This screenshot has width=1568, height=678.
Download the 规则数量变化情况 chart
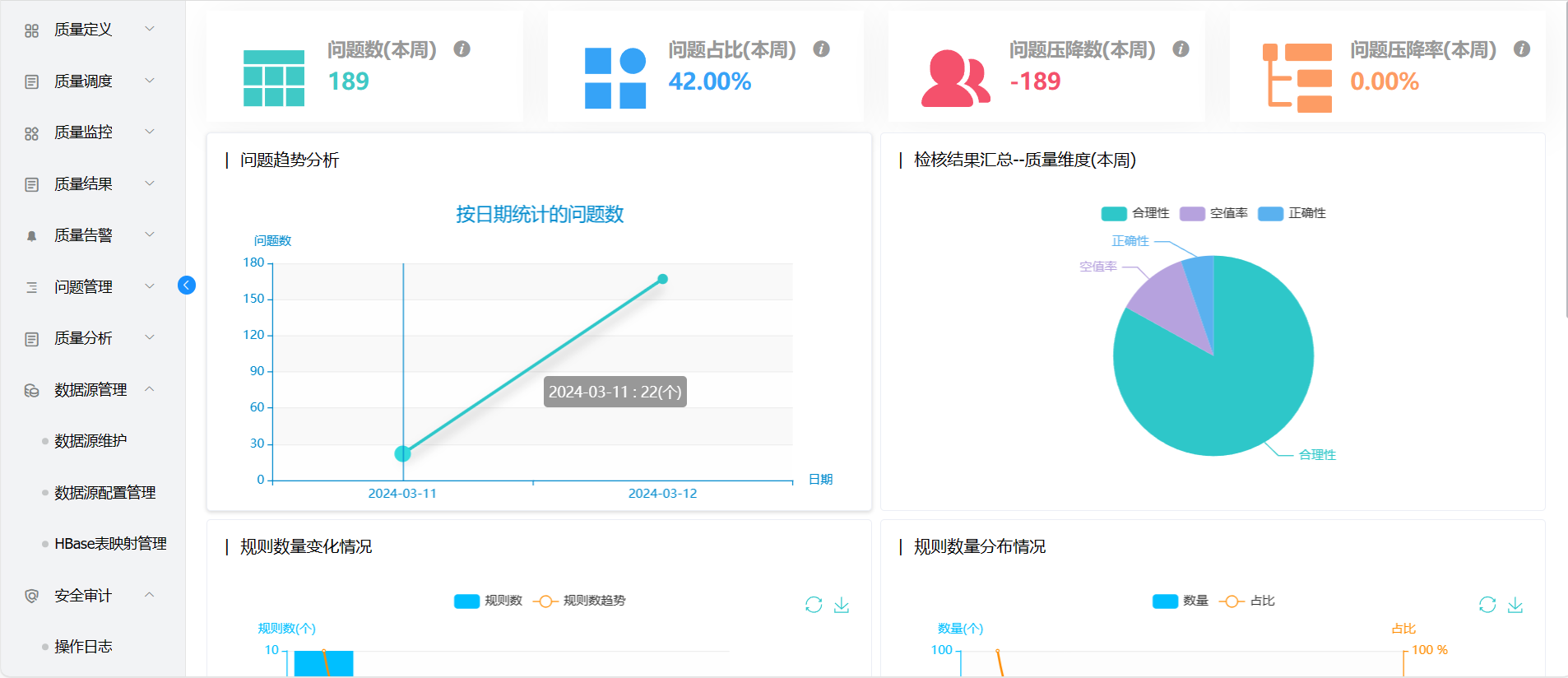pyautogui.click(x=842, y=605)
